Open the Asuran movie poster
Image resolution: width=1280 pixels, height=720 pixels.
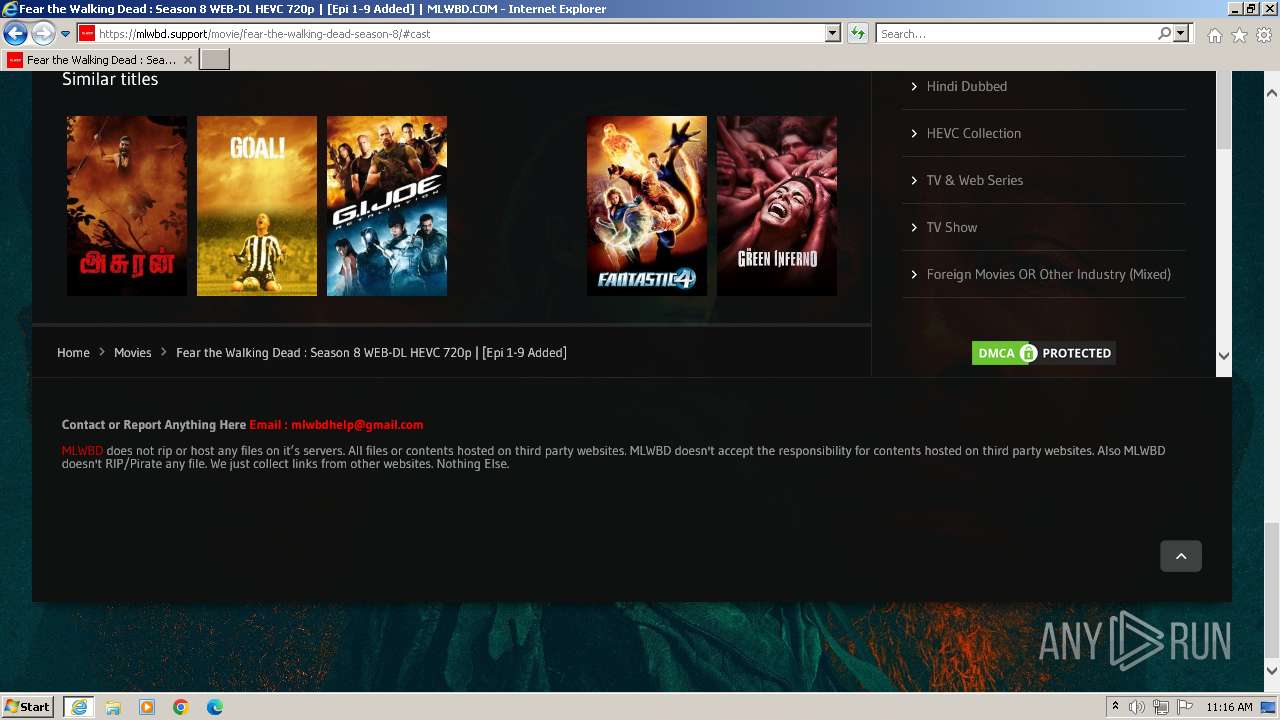pyautogui.click(x=127, y=206)
